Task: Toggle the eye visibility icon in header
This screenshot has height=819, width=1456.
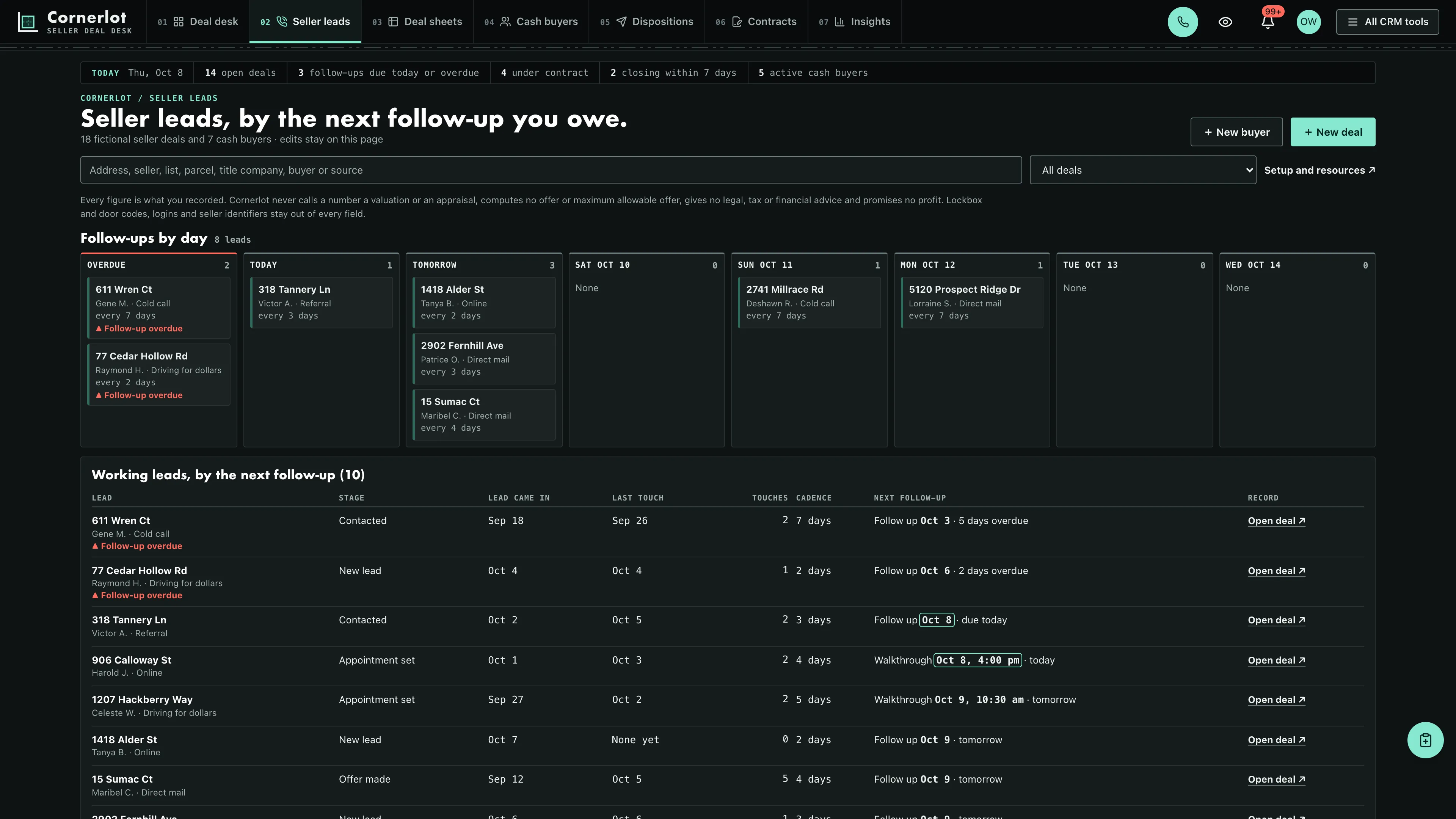Action: 1225,22
